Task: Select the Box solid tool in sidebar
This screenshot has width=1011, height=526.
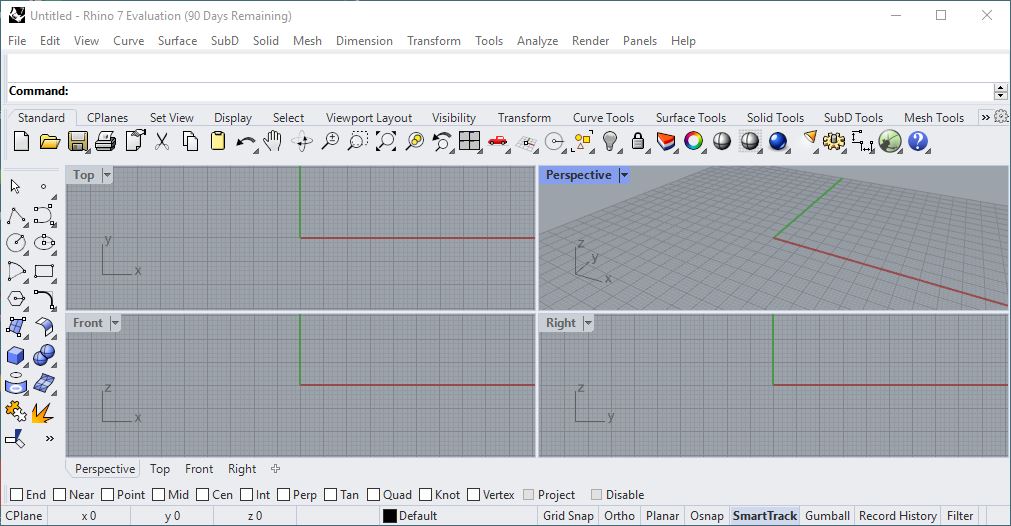Action: (15, 356)
